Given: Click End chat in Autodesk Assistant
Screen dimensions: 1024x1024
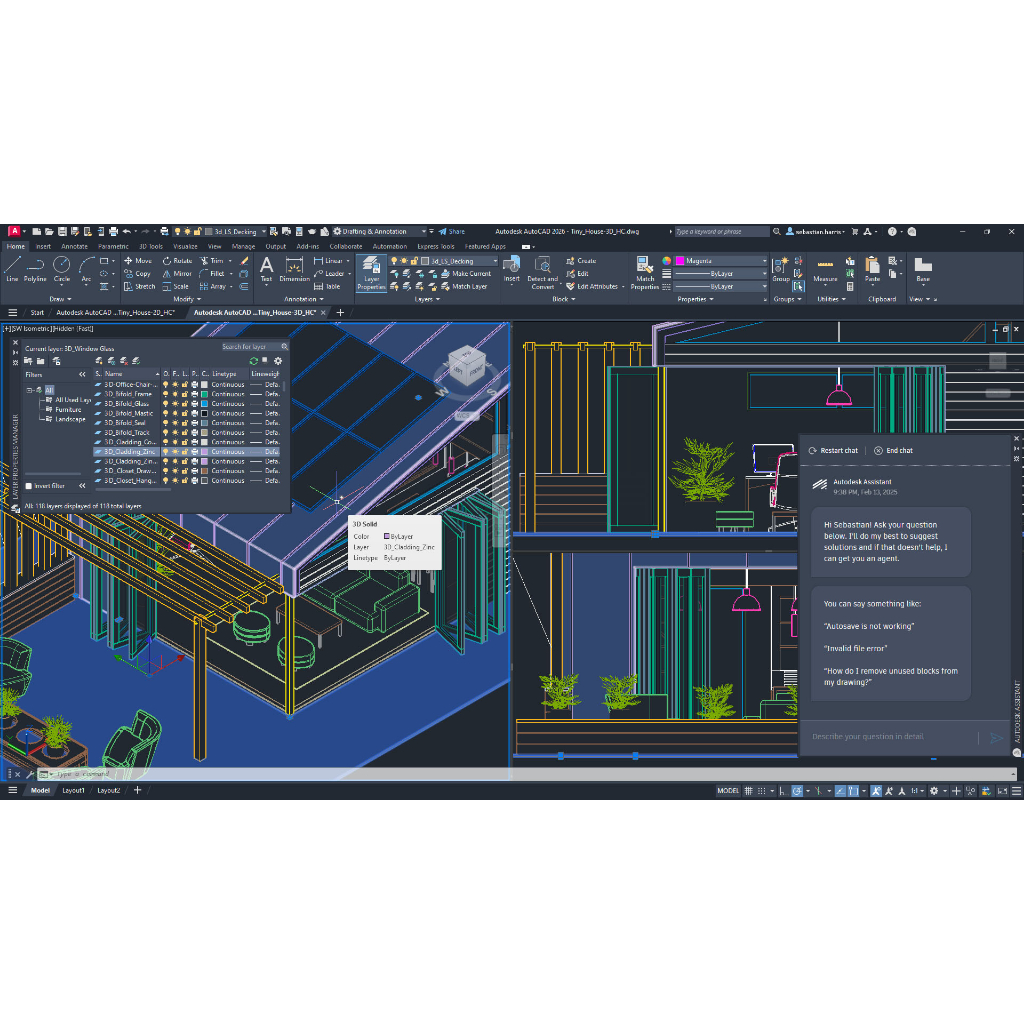Looking at the screenshot, I should (893, 451).
